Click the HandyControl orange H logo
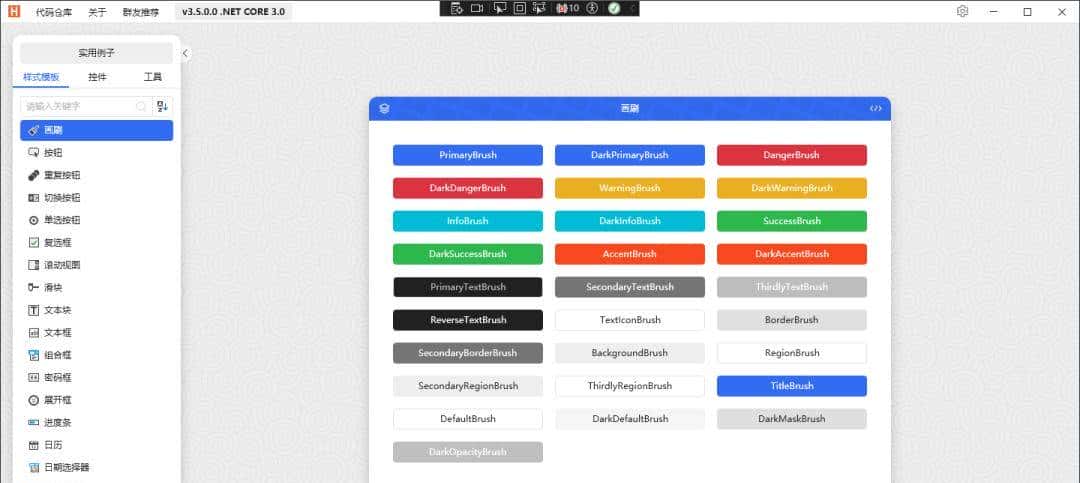The width and height of the screenshot is (1080, 483). click(14, 12)
